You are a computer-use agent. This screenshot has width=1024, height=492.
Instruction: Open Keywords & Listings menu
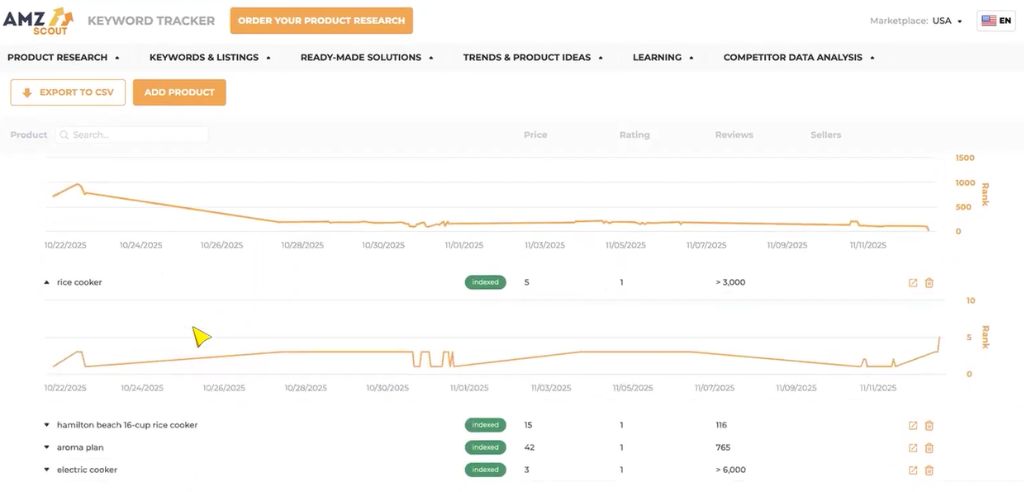[x=210, y=57]
